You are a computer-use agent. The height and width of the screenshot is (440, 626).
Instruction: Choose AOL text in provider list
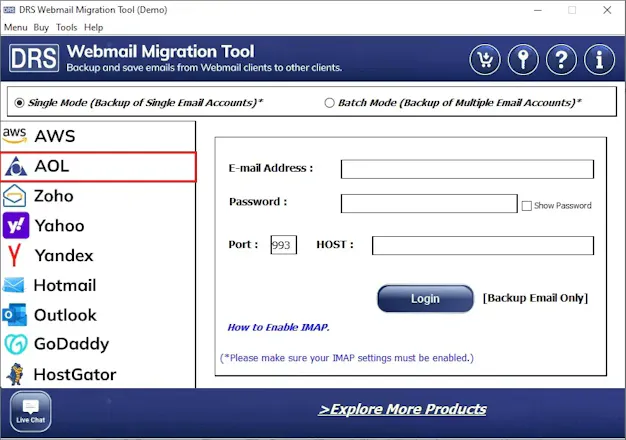tap(52, 166)
